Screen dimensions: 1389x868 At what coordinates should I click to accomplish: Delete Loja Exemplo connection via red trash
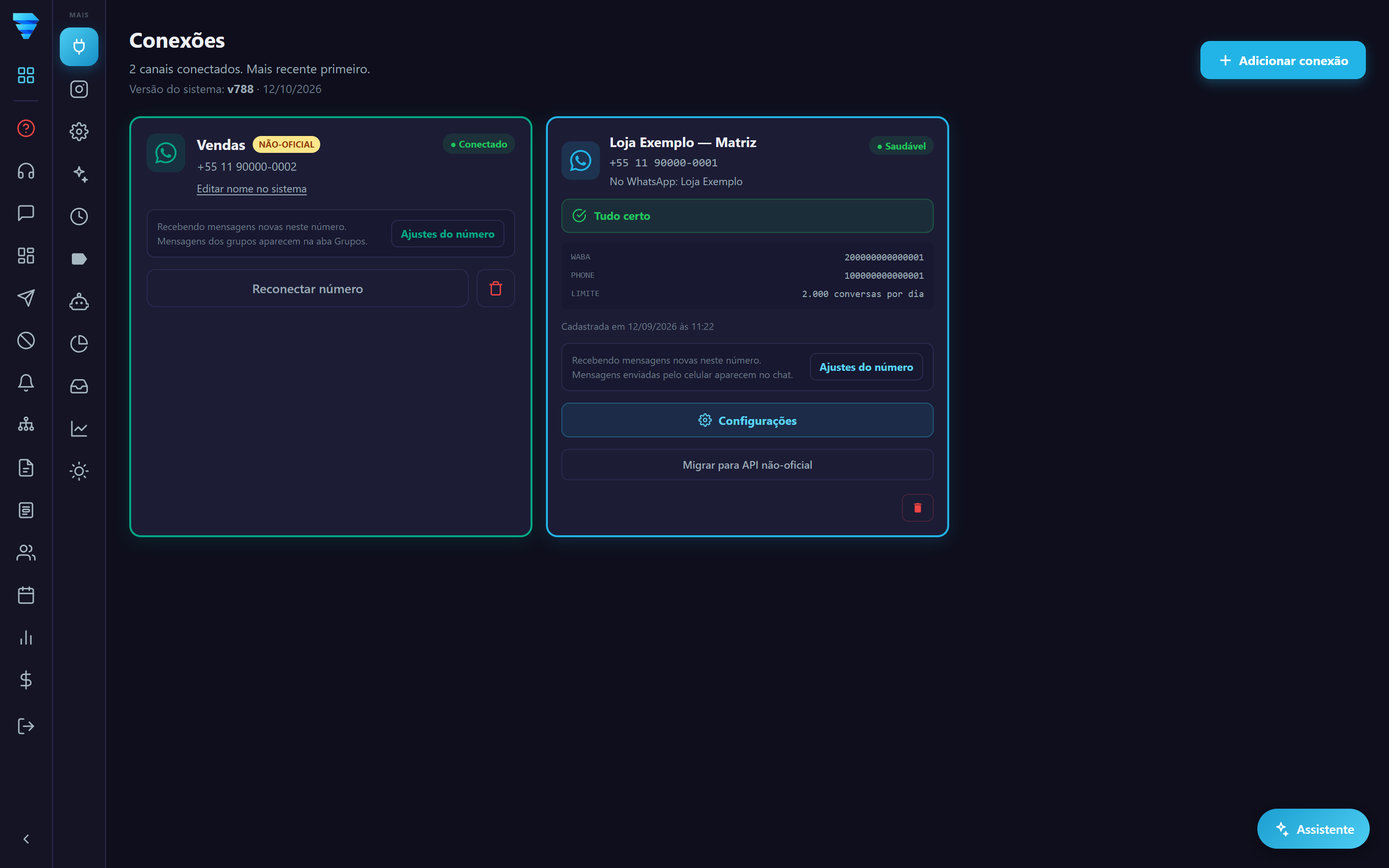pos(917,507)
